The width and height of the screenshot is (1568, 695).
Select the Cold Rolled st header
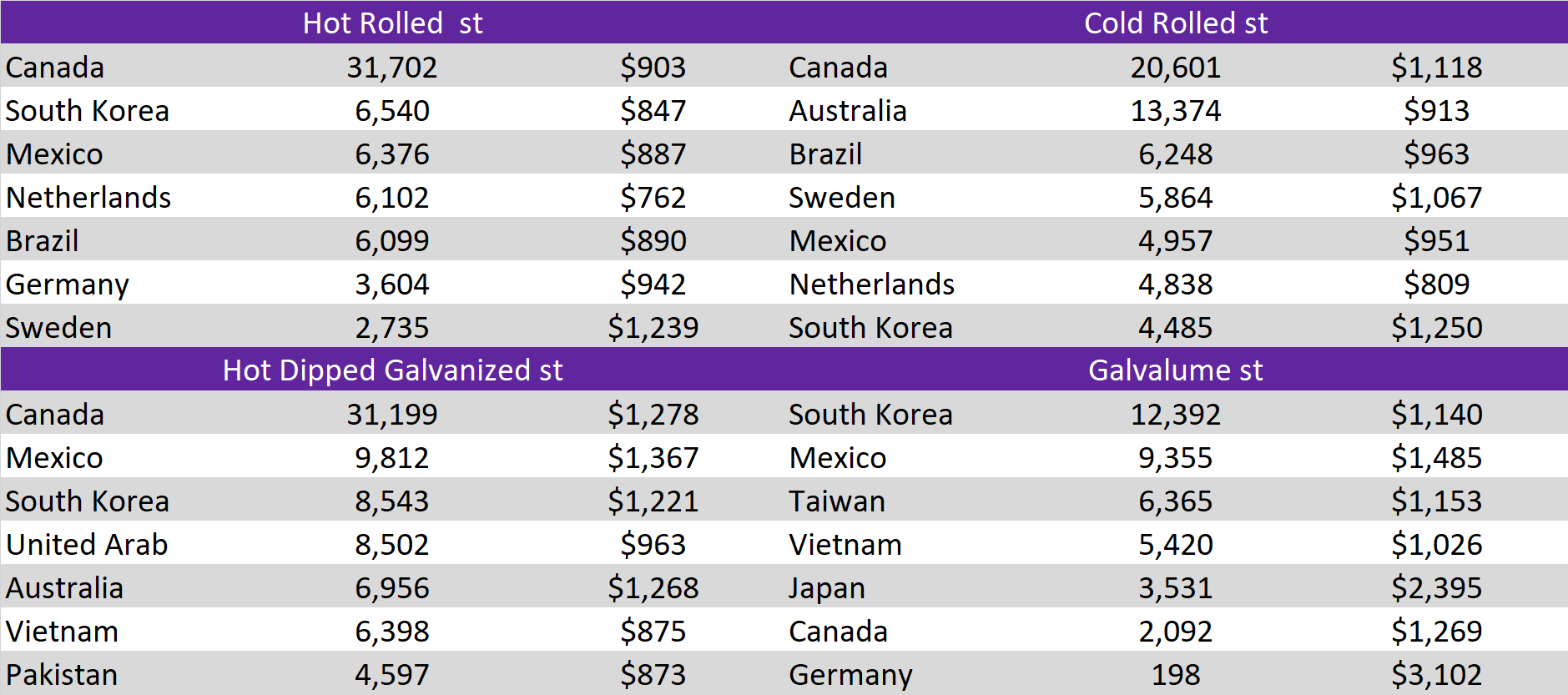pos(1176,23)
